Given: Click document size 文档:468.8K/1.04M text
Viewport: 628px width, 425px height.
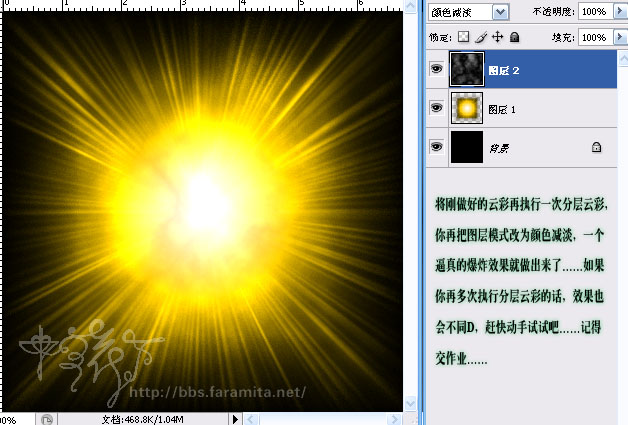Looking at the screenshot, I should click(143, 419).
